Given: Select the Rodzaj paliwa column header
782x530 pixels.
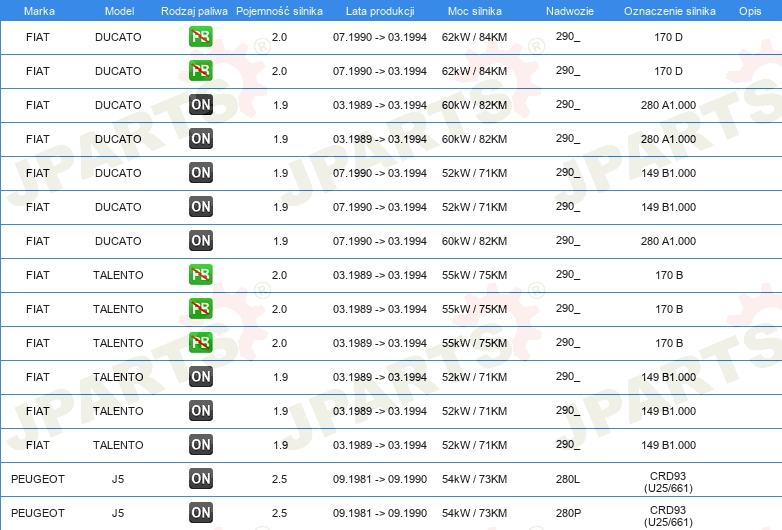Looking at the screenshot, I should point(194,11).
